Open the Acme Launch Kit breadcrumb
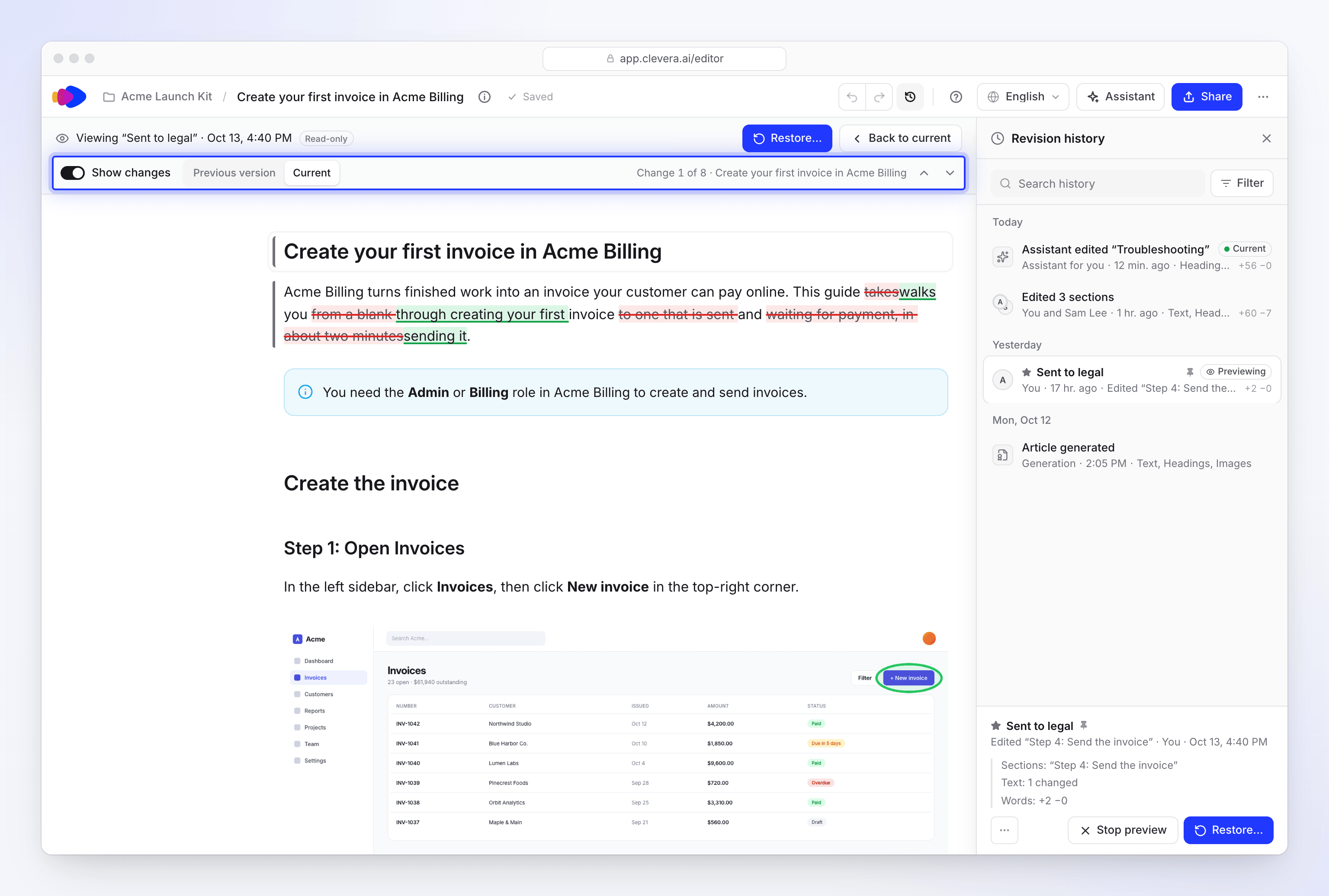The height and width of the screenshot is (896, 1329). click(166, 96)
